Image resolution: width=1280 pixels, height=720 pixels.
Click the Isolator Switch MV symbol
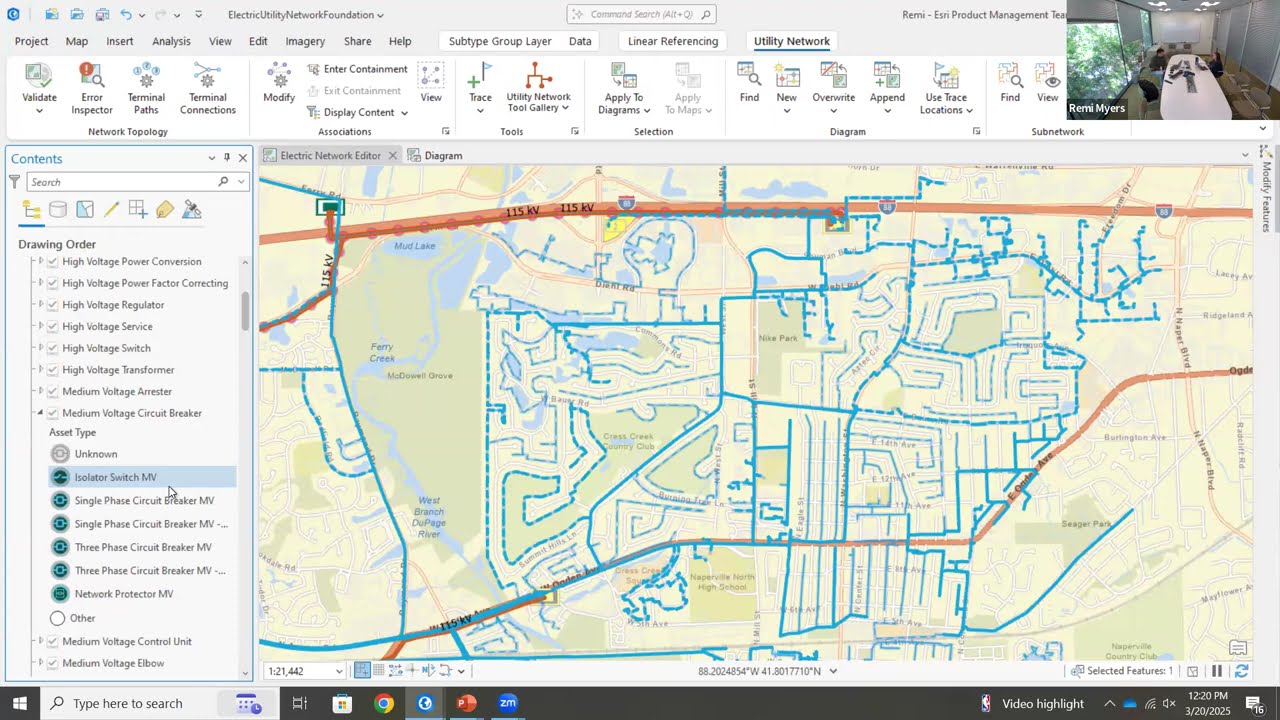click(60, 477)
